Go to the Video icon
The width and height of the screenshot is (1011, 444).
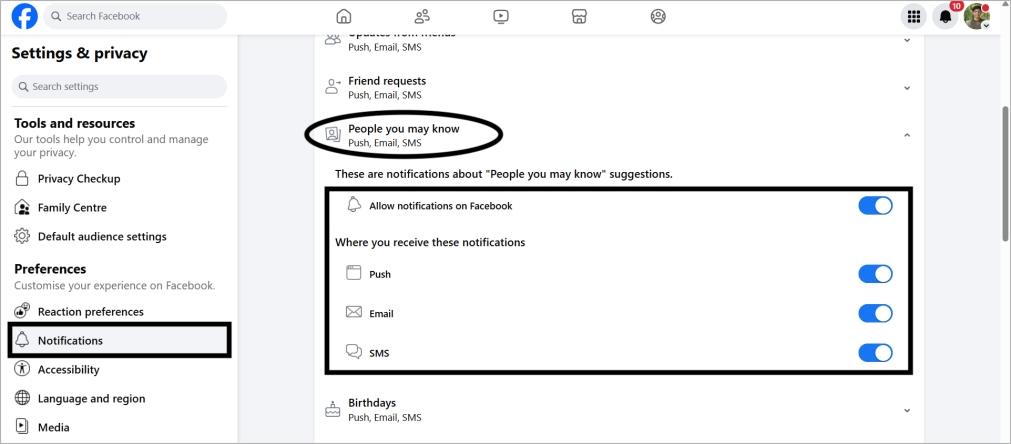(501, 16)
